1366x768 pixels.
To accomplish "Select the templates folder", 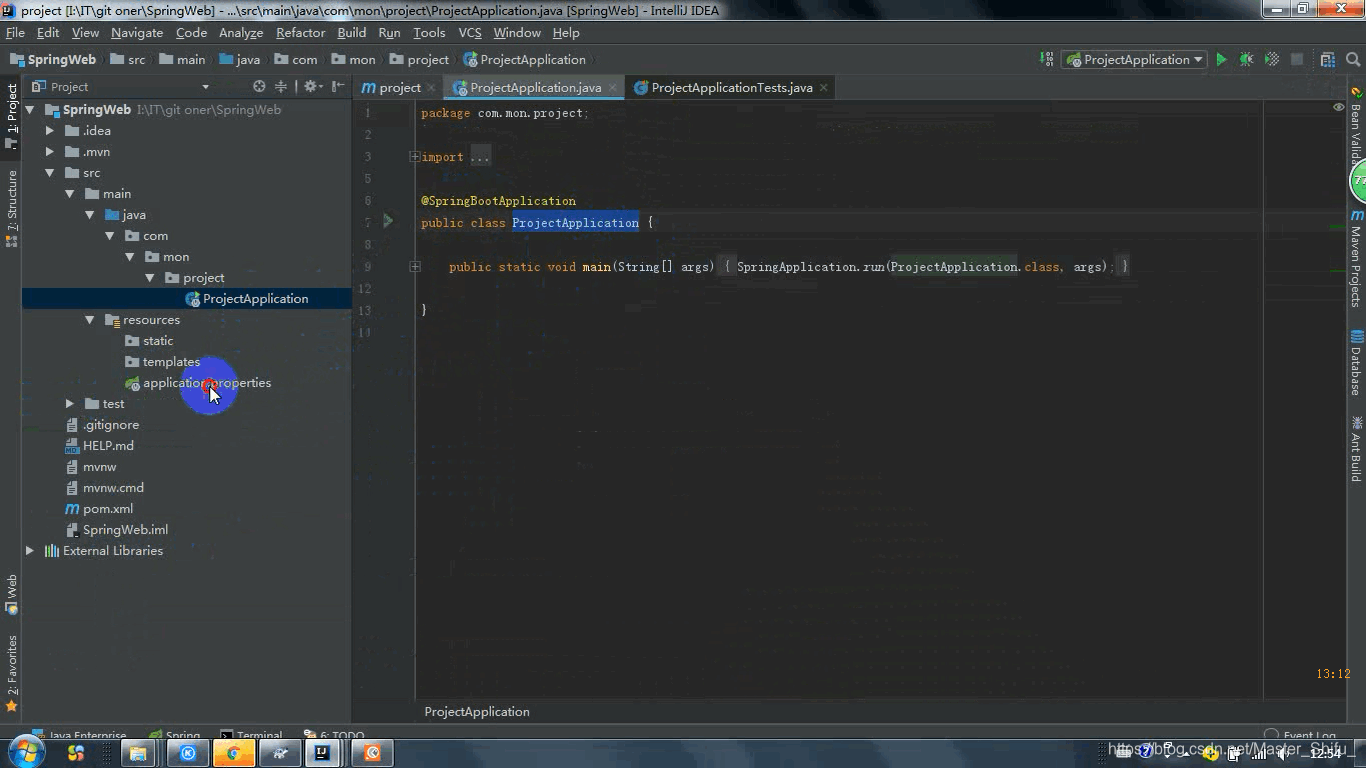I will (162, 362).
